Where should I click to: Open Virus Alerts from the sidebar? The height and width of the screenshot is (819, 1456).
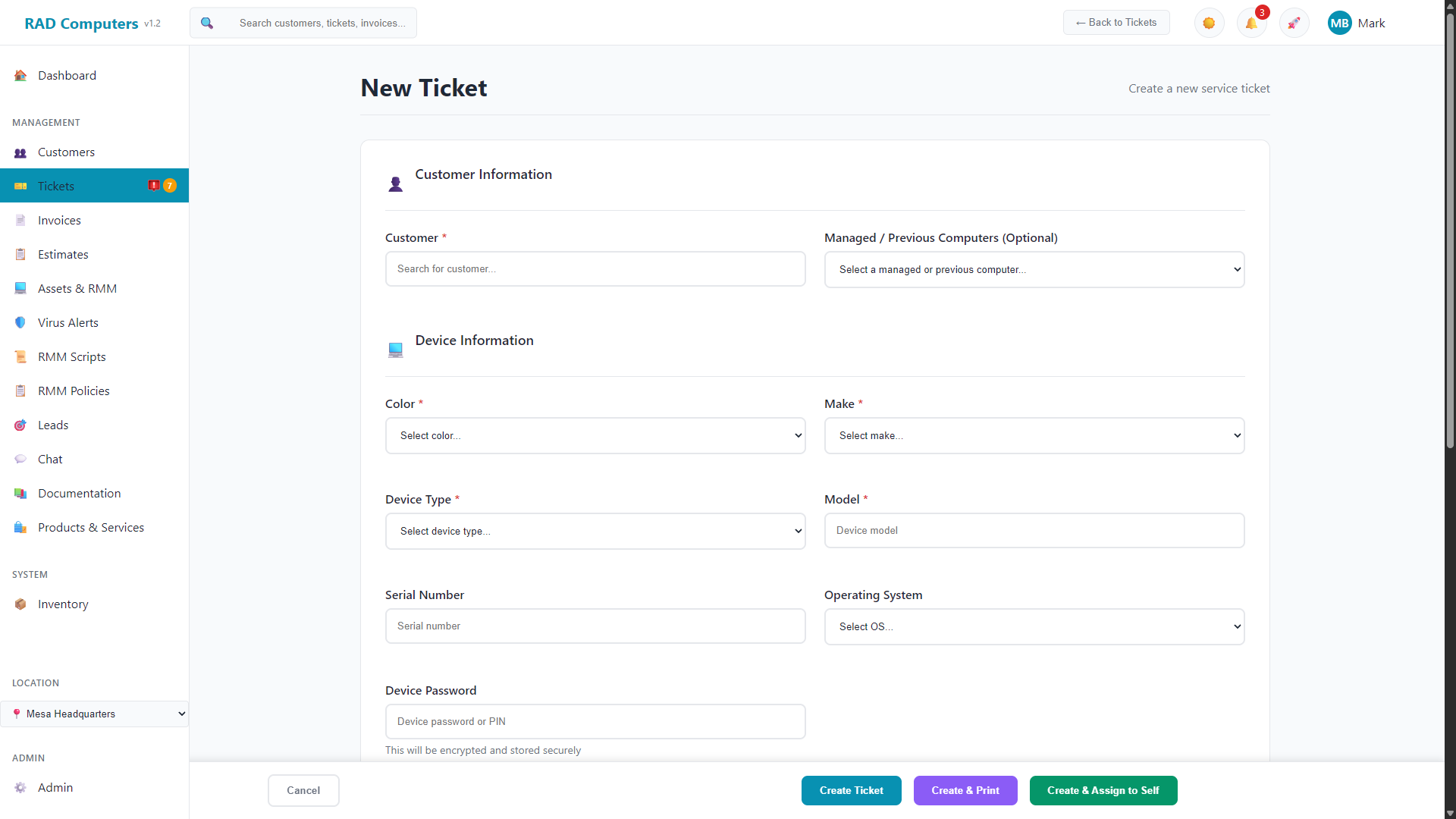[x=68, y=322]
